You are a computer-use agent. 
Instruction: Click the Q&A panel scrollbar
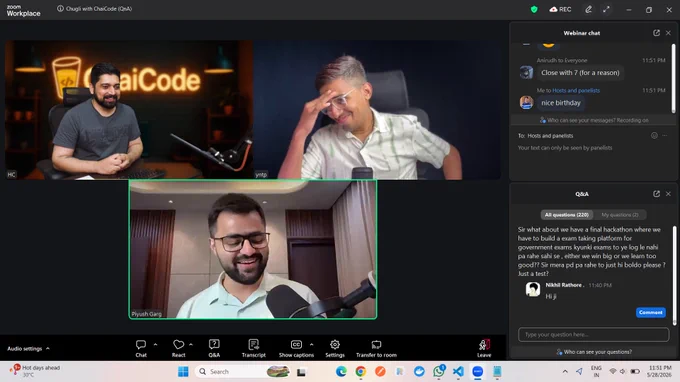point(674,275)
